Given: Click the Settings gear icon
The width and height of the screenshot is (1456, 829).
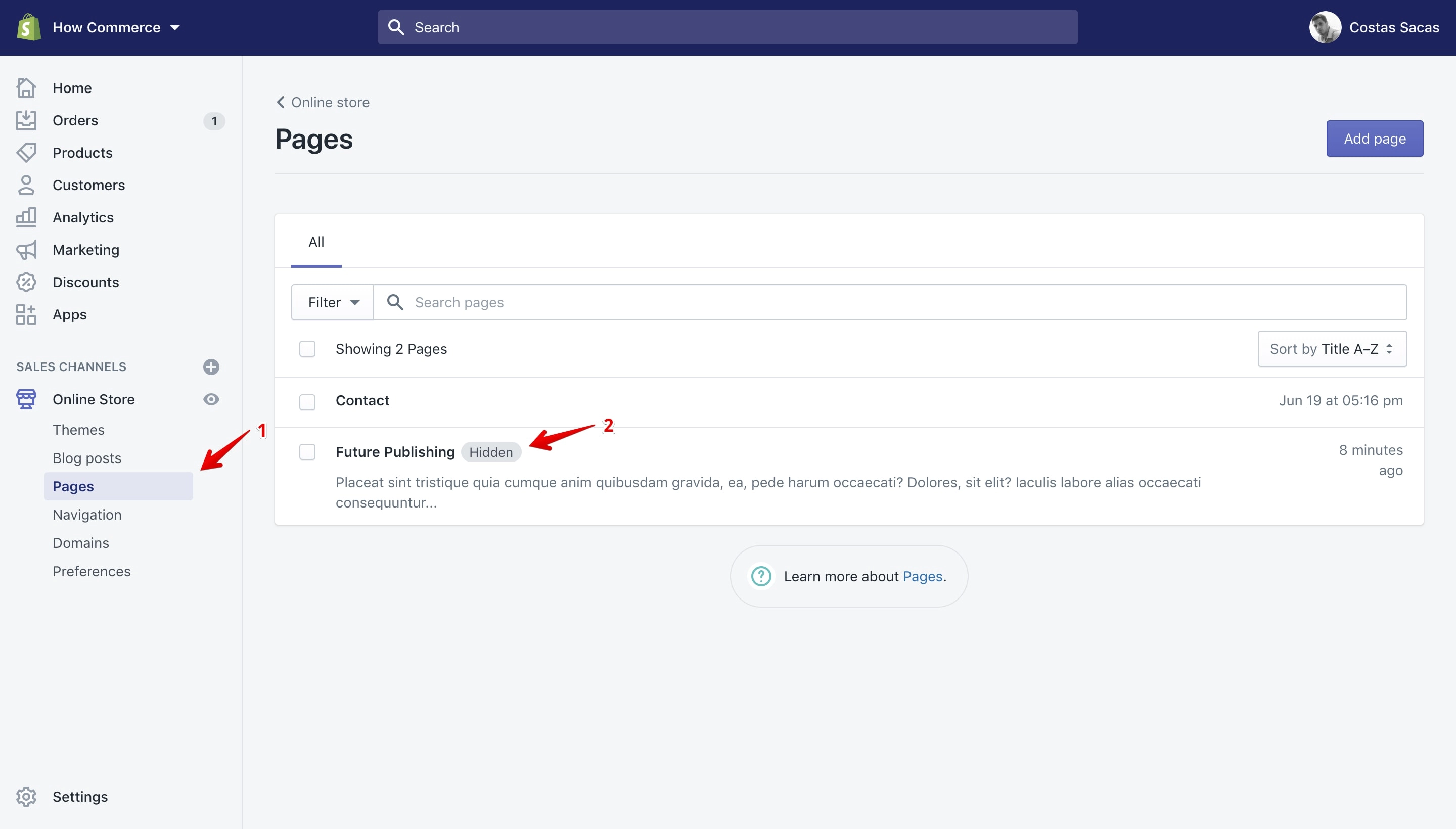Looking at the screenshot, I should 26,797.
